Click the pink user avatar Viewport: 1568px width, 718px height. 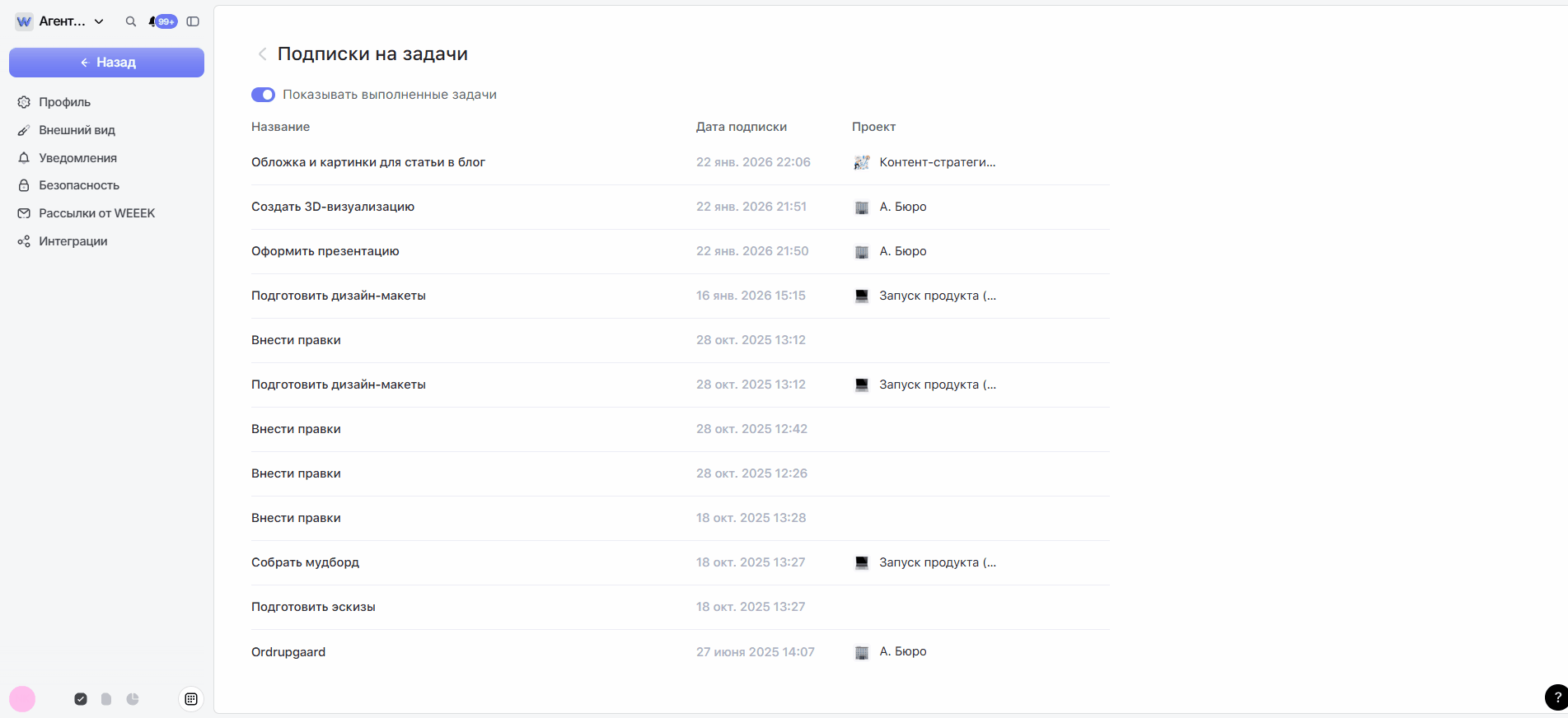22,699
